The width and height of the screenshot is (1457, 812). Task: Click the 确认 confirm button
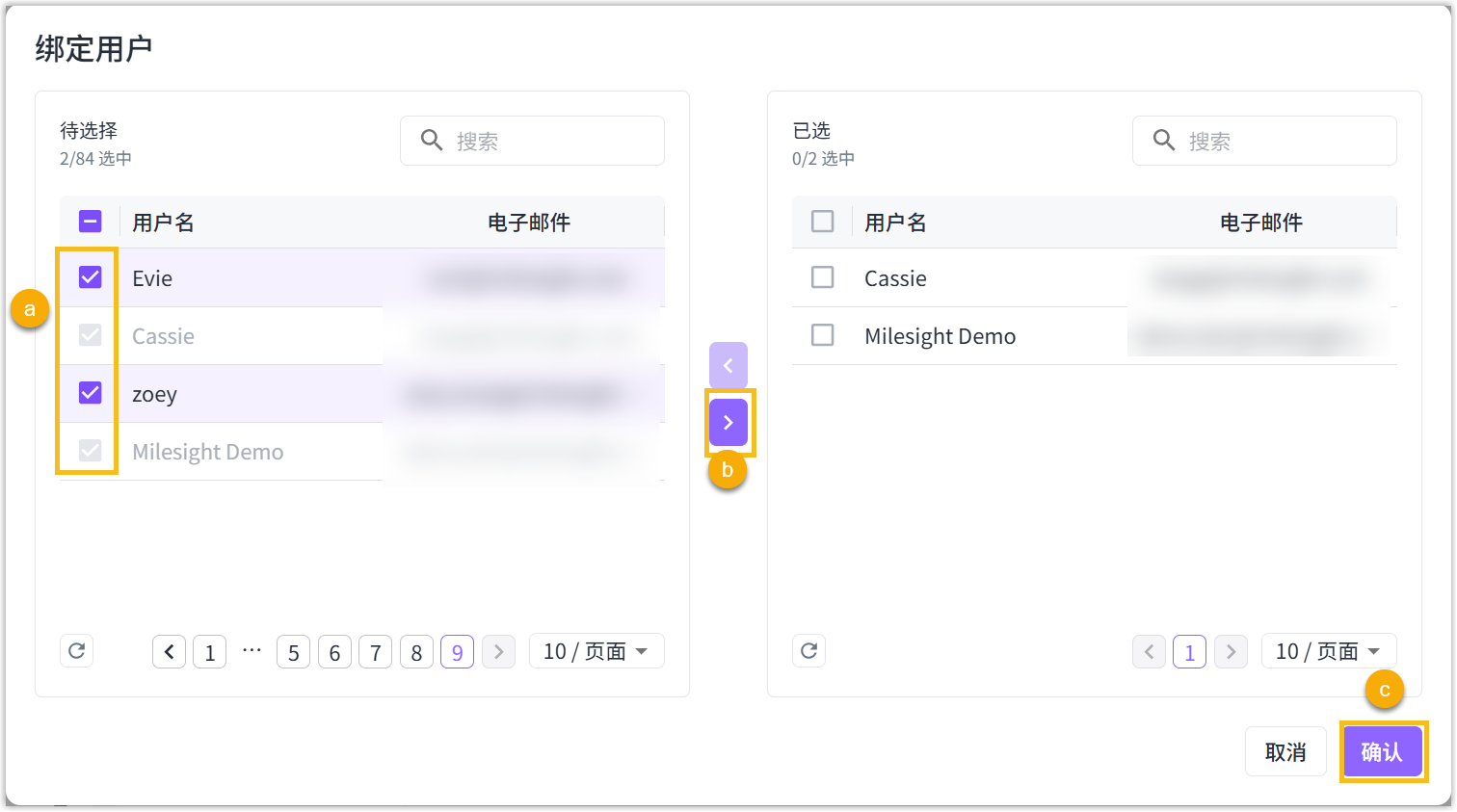1382,751
